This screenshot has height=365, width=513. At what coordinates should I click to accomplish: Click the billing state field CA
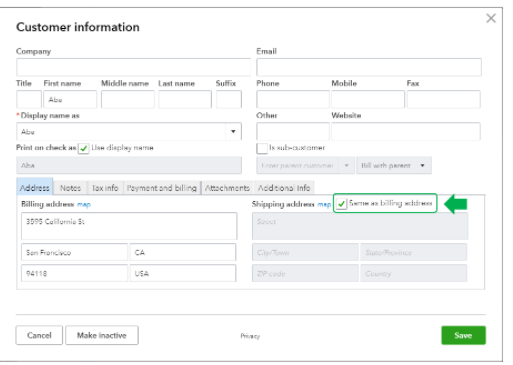(x=183, y=252)
